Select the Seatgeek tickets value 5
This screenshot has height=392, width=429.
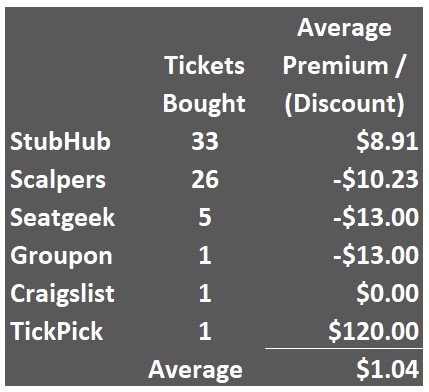205,217
